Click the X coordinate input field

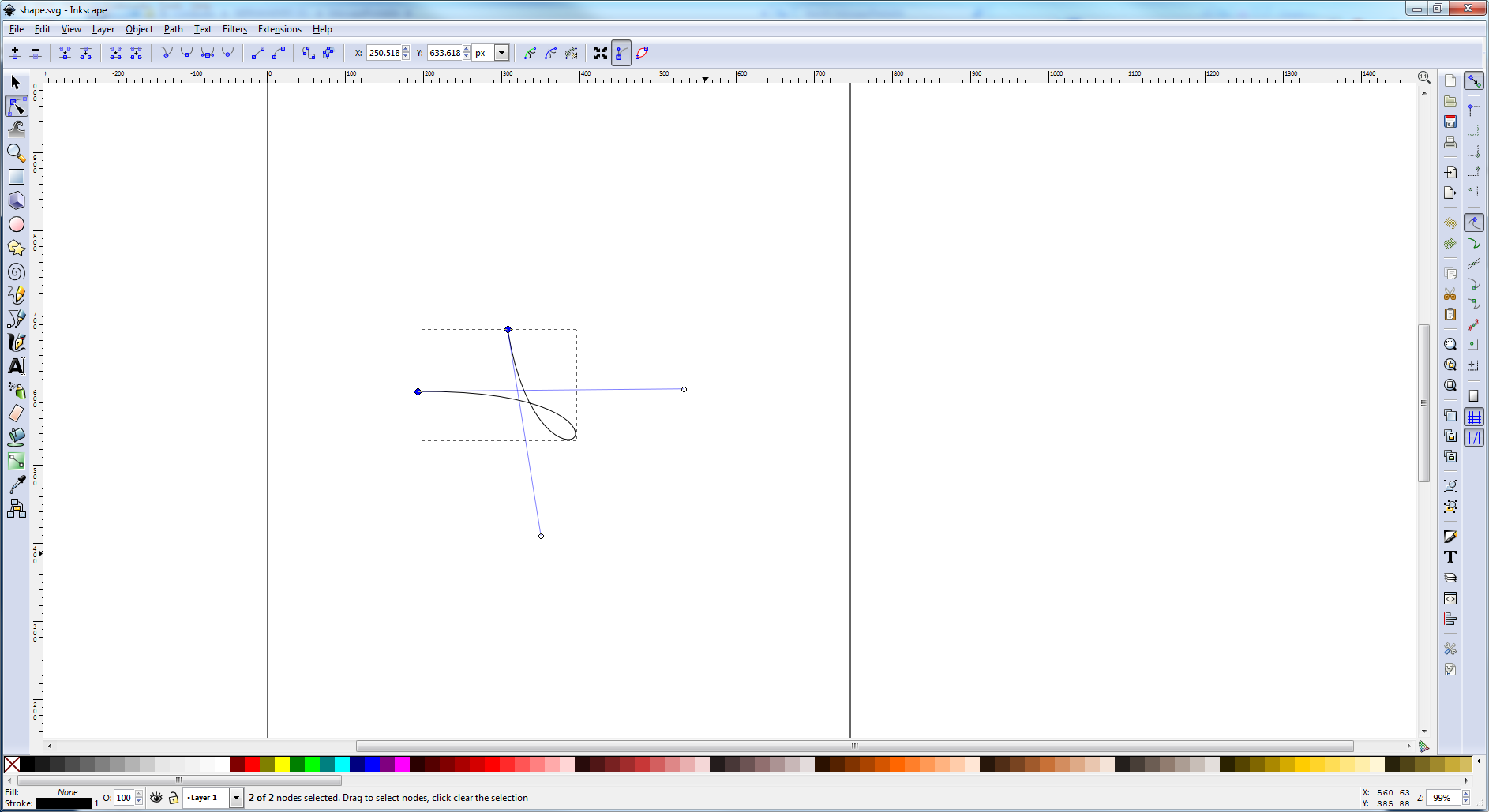[384, 53]
